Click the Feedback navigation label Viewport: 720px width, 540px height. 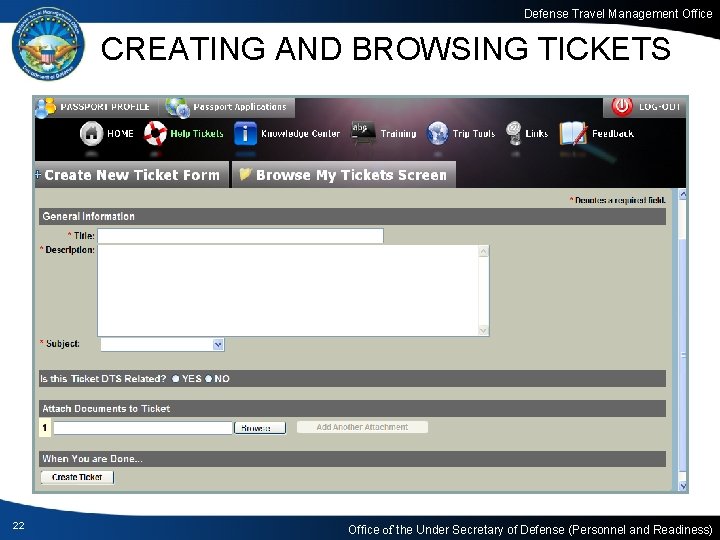click(x=613, y=134)
